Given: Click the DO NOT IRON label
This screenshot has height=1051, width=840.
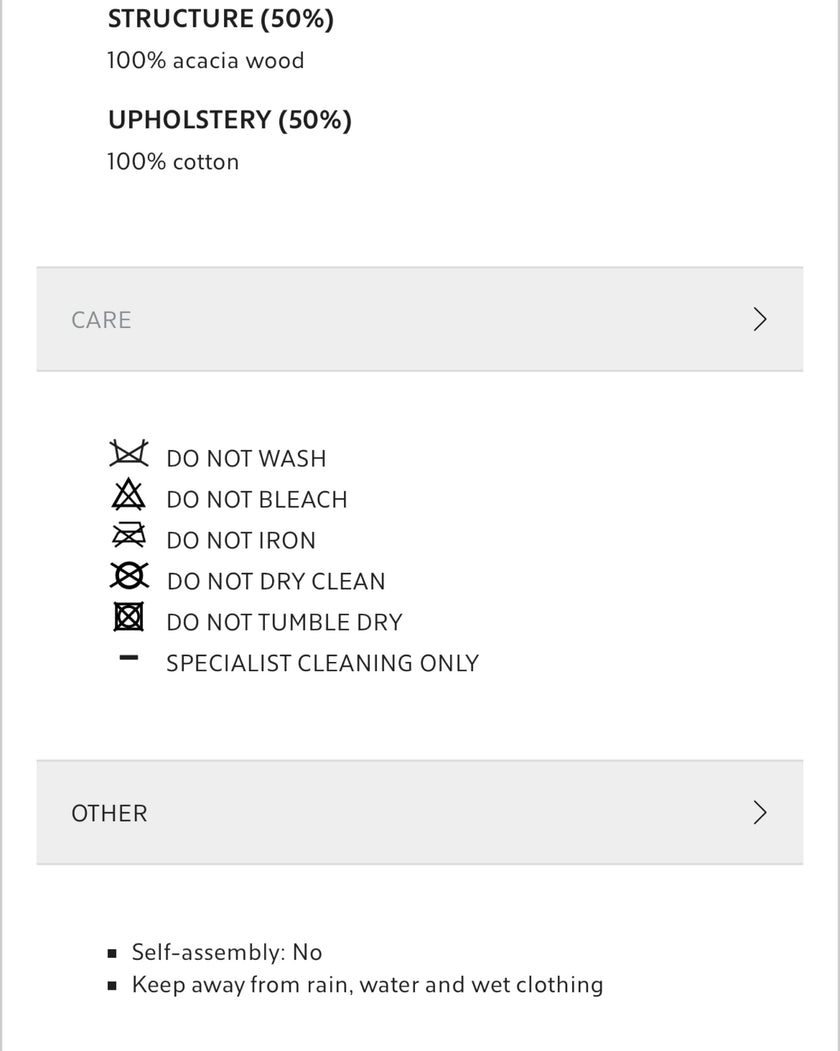Looking at the screenshot, I should coord(241,541).
